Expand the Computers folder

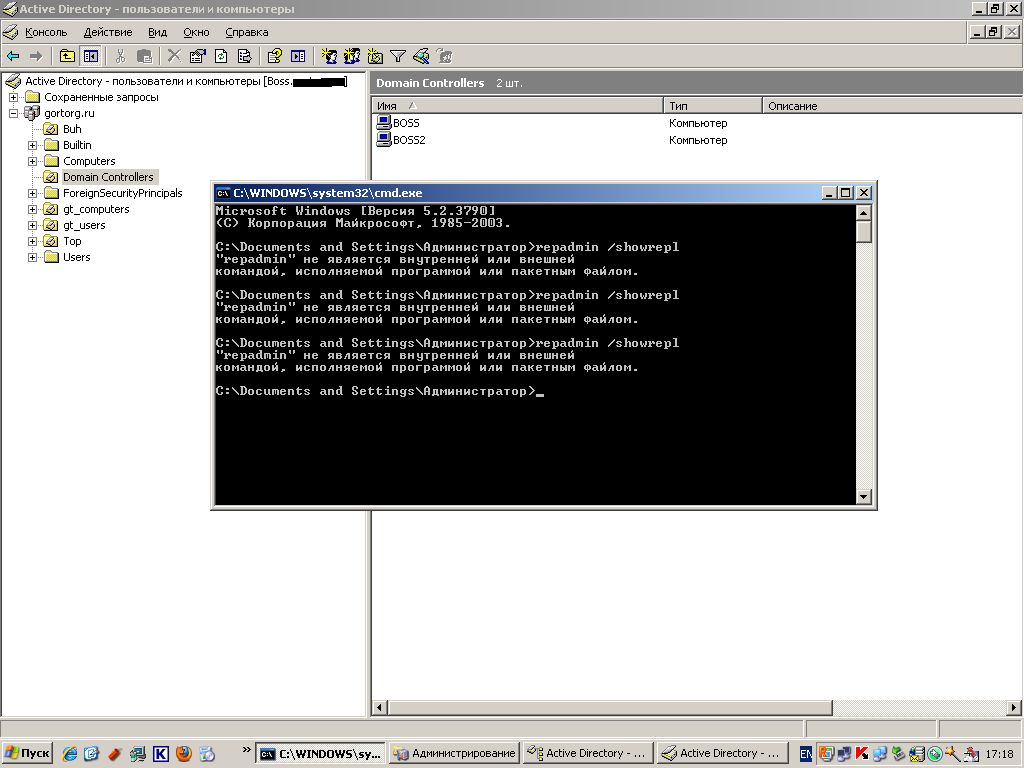click(x=32, y=161)
